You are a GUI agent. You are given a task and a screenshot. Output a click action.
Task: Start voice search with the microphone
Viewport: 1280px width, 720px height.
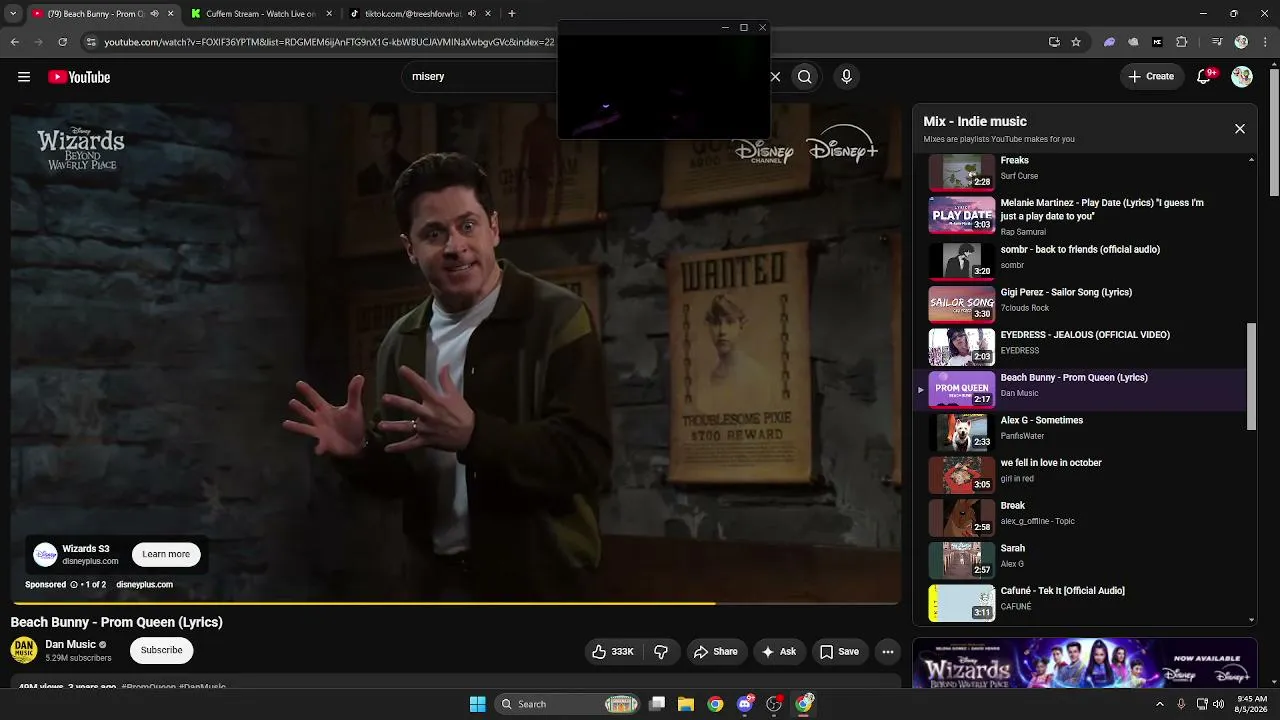coord(846,77)
